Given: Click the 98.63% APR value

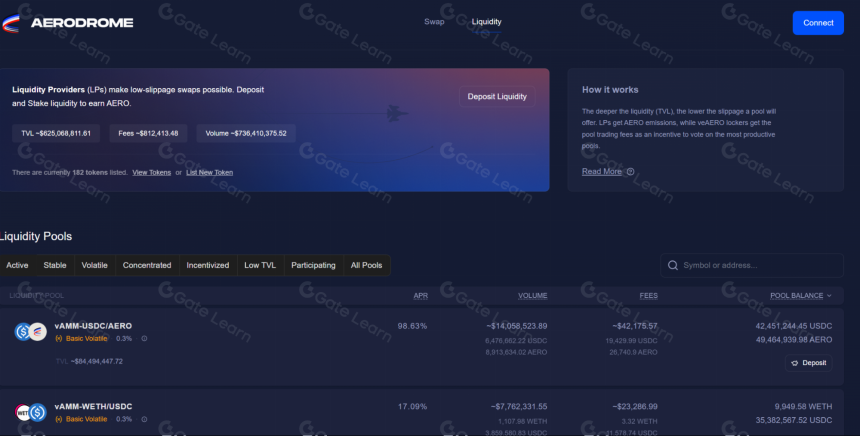Looking at the screenshot, I should (412, 326).
